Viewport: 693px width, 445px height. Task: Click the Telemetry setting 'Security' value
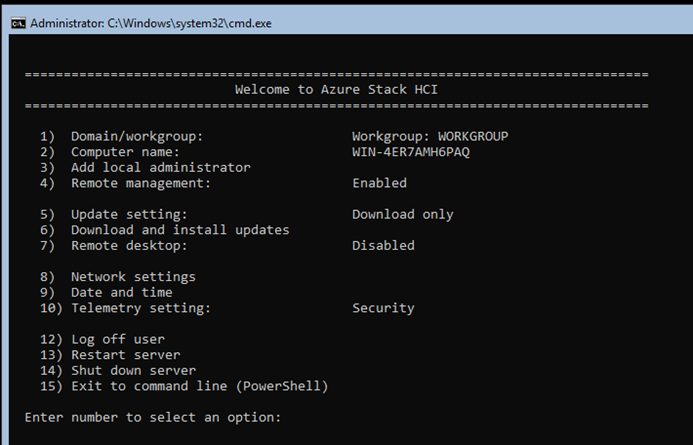pyautogui.click(x=383, y=308)
